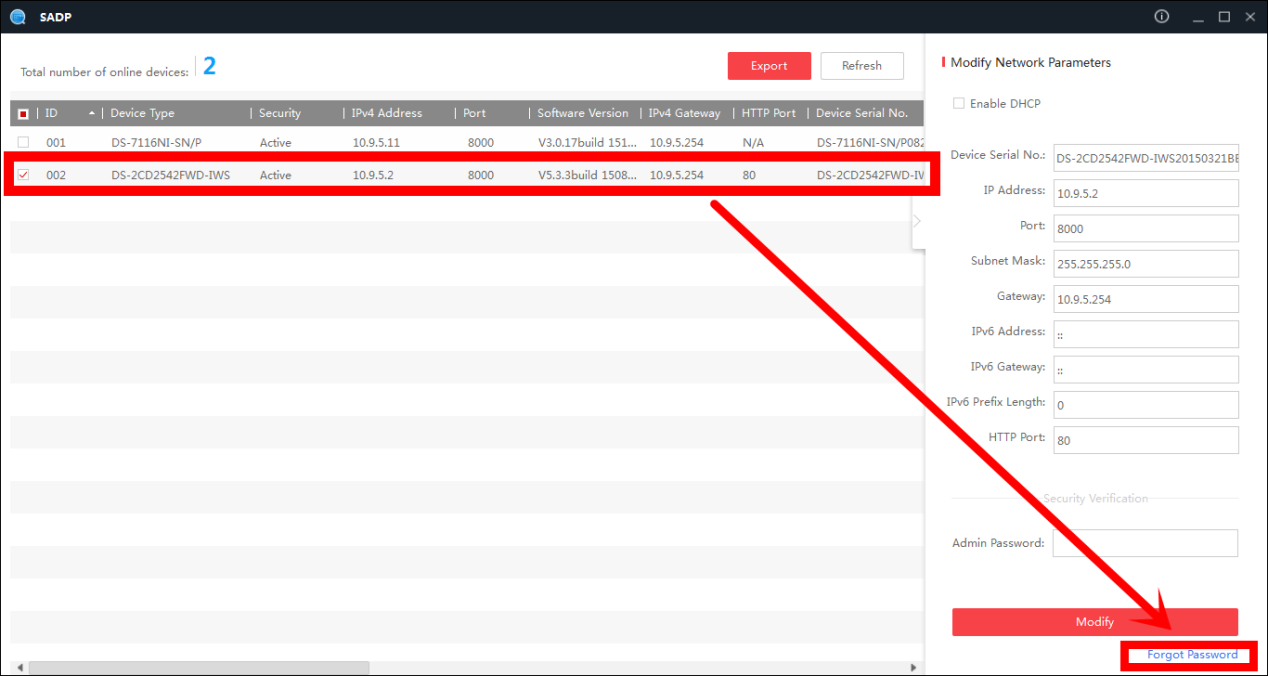The image size is (1268, 676).
Task: Enable DHCP checkbox
Action: coord(959,104)
